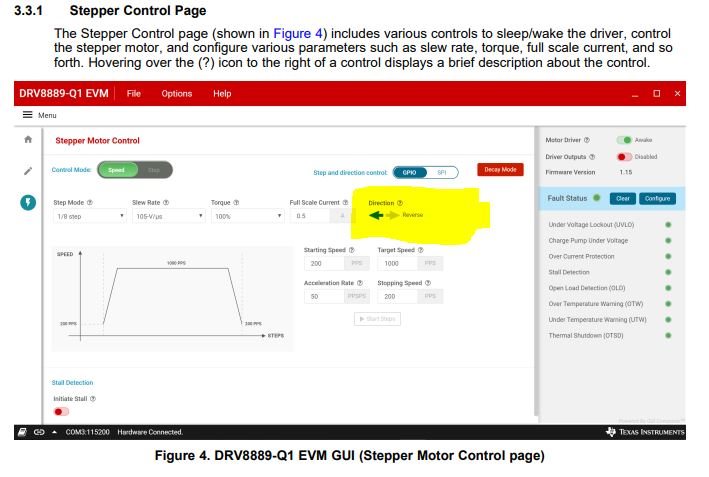Click help icon next to Motor Driver
This screenshot has height=477, width=709.
(x=587, y=140)
